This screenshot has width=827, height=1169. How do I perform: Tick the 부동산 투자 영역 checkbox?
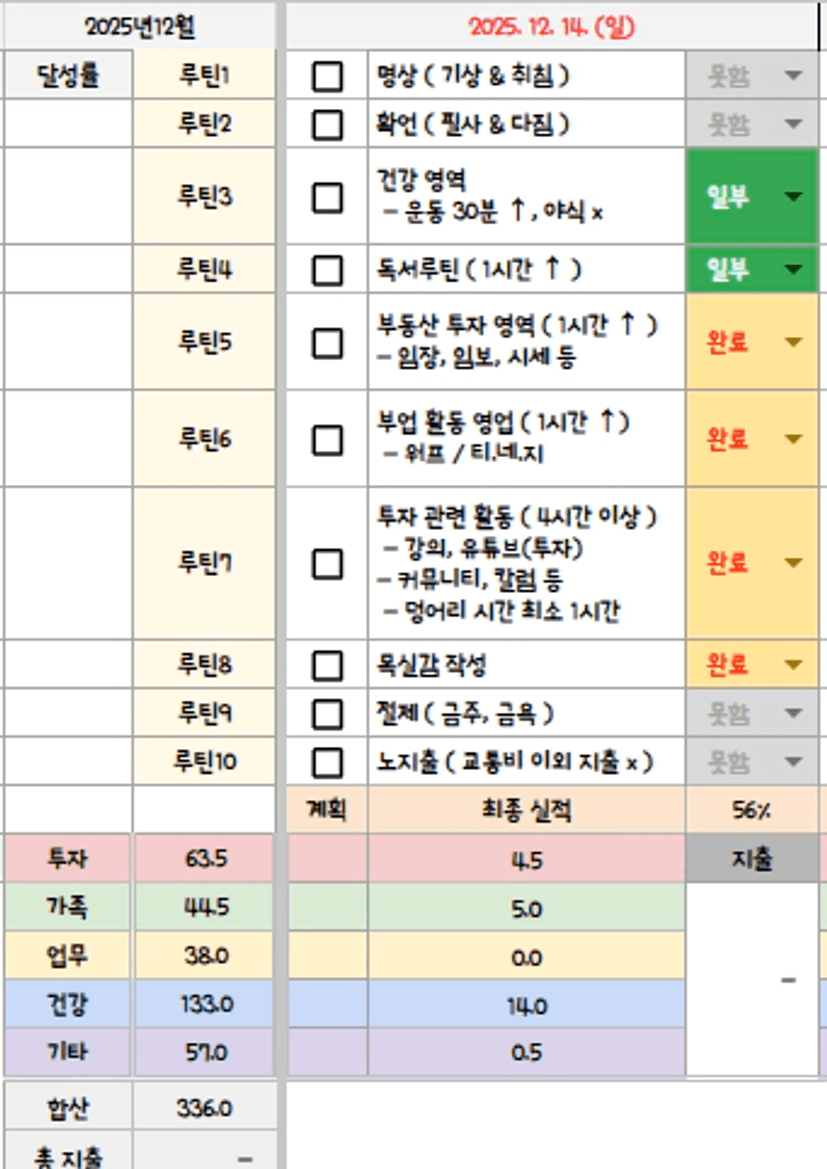(x=327, y=343)
